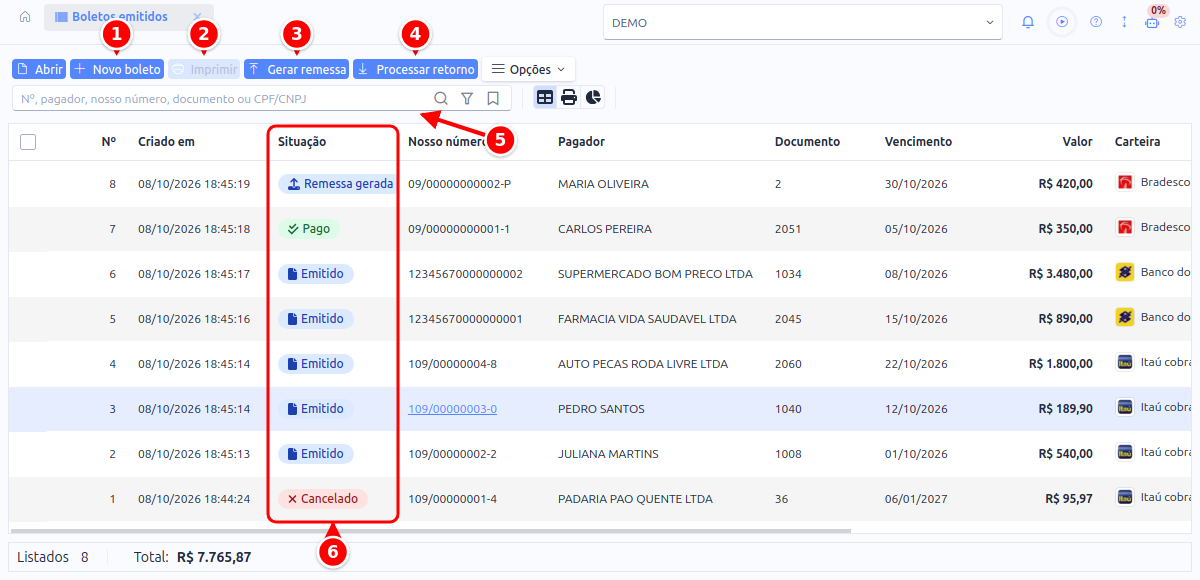Image resolution: width=1200 pixels, height=580 pixels.
Task: Click the Itaú logo in row 4
Action: pyautogui.click(x=1125, y=362)
